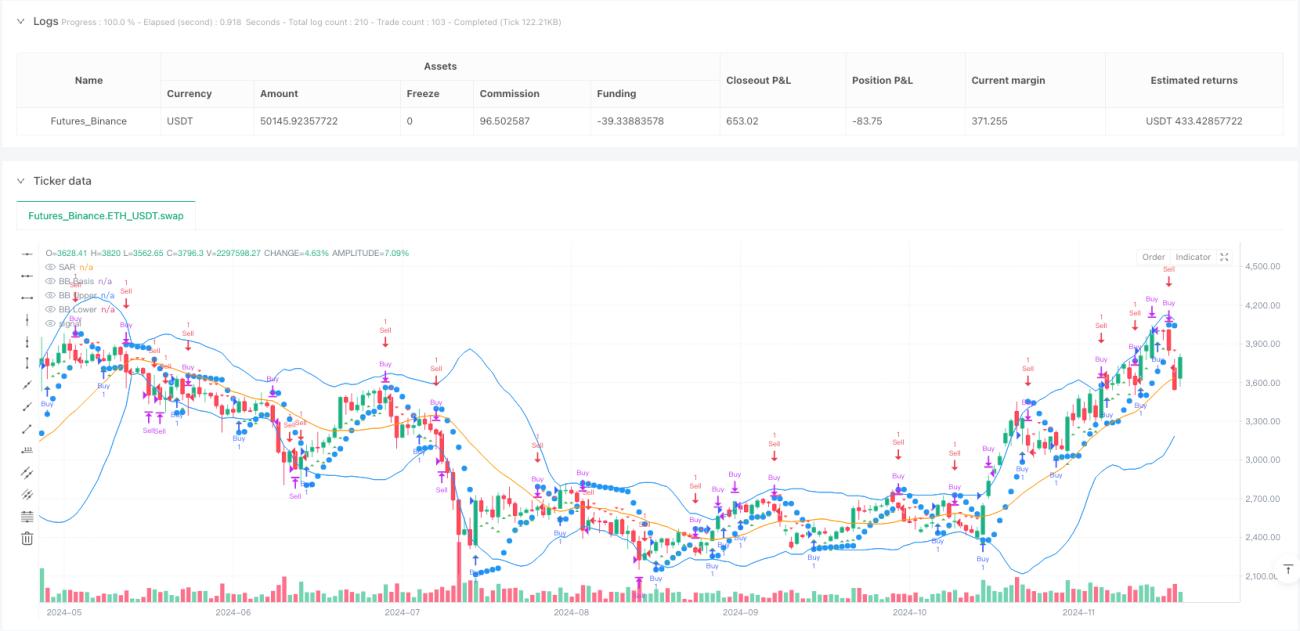Screen dimensions: 1300x631
Task: Select the price channel line tool
Action: coord(27,472)
